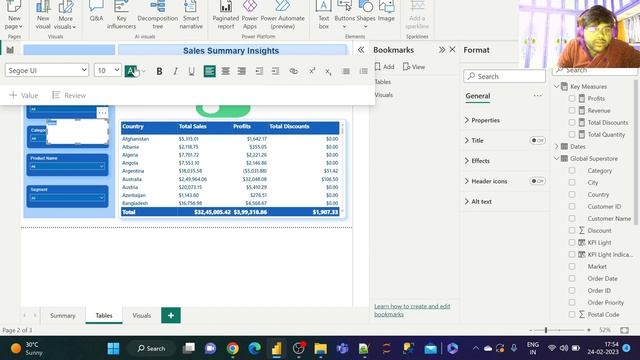Screen dimensions: 640x360
Task: Insert Power Automate visual
Action: 282,15
